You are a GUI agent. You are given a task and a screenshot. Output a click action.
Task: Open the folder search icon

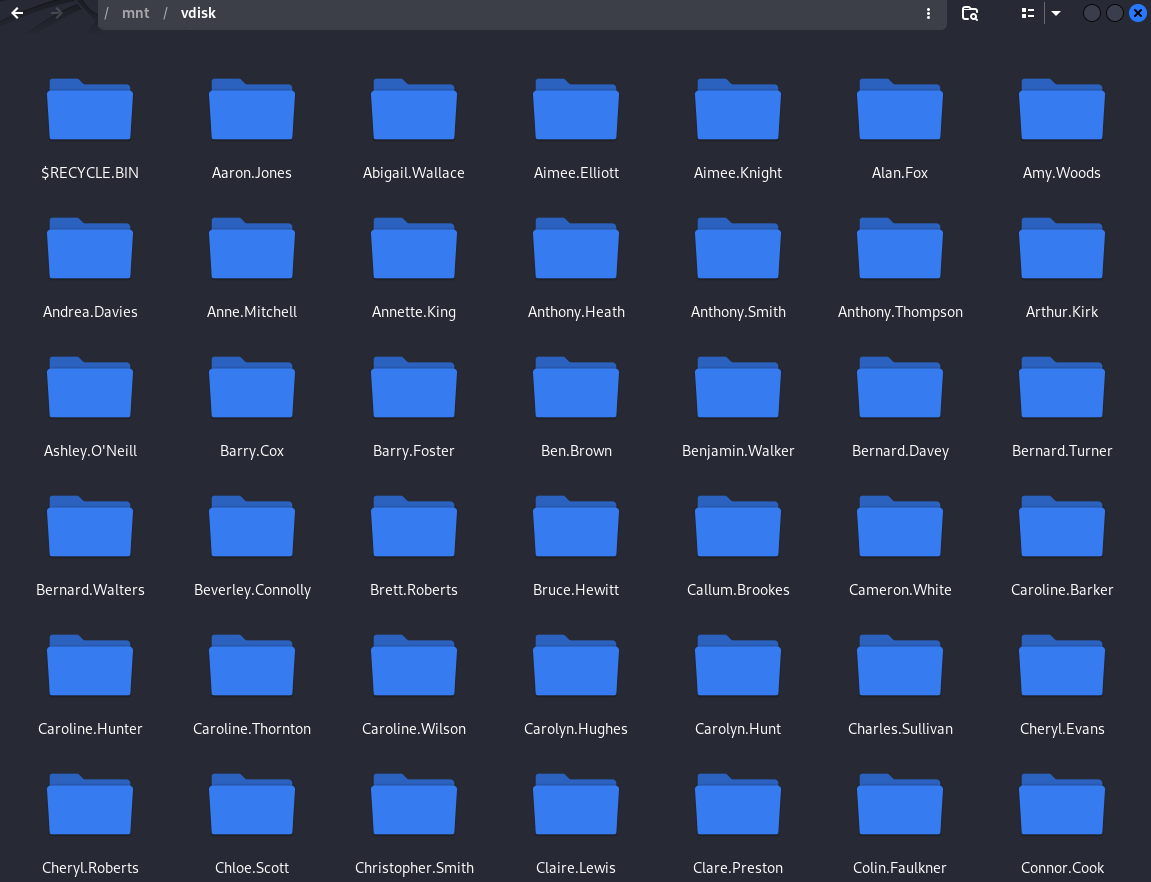970,13
